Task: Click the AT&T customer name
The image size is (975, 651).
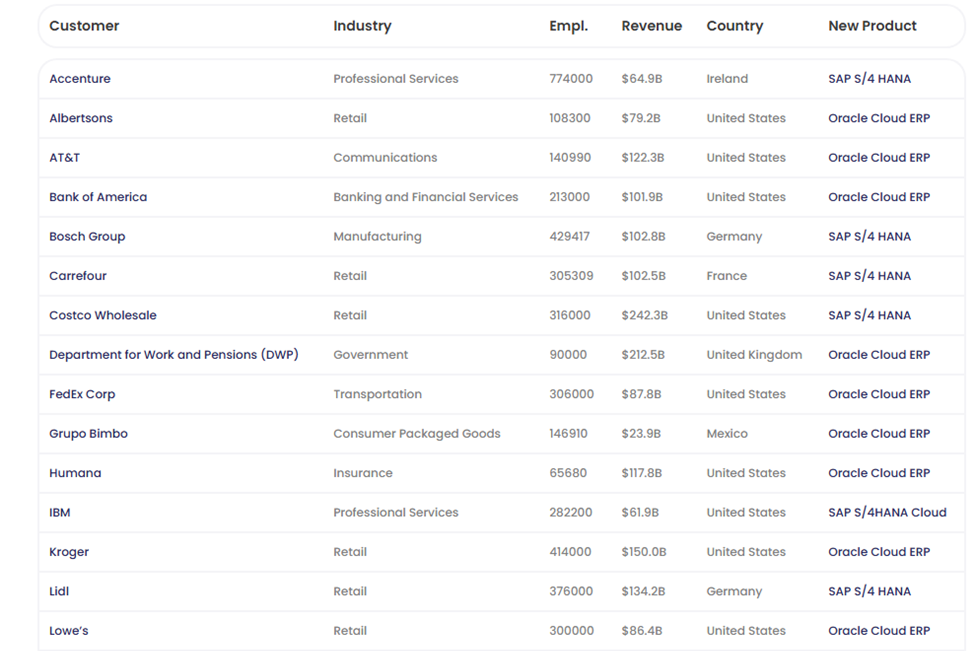Action: pos(64,158)
